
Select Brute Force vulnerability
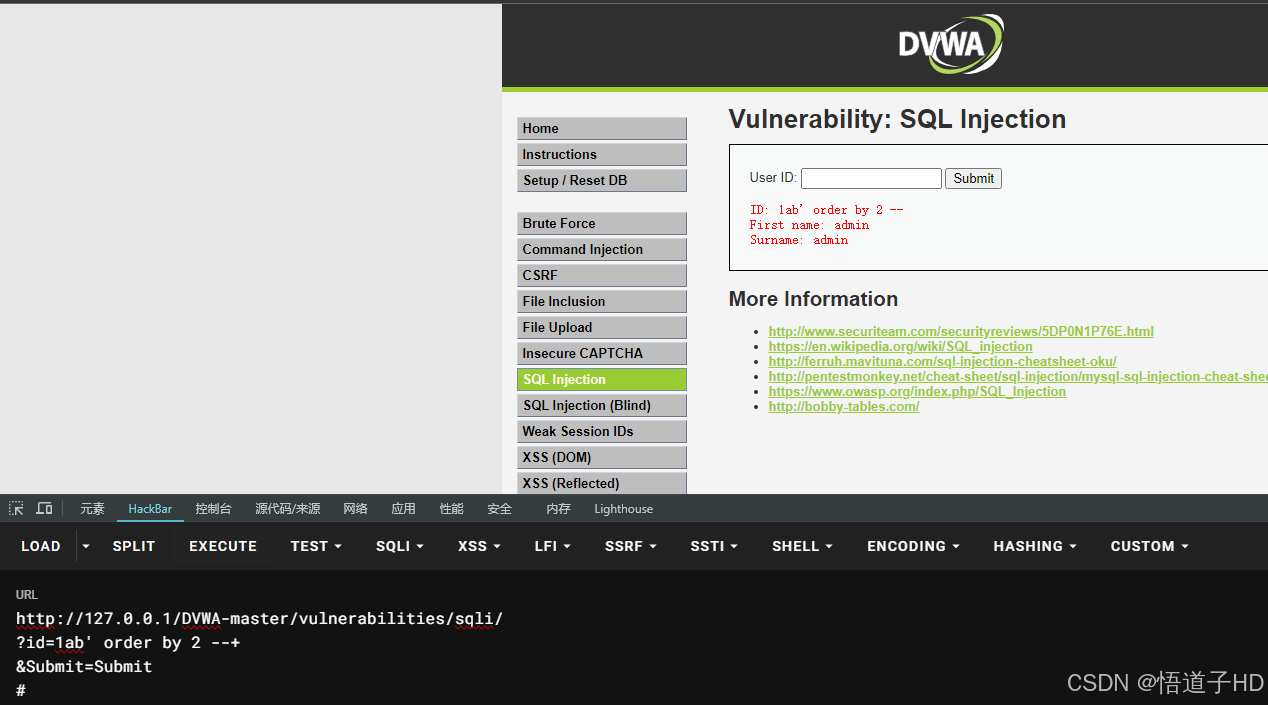(602, 223)
